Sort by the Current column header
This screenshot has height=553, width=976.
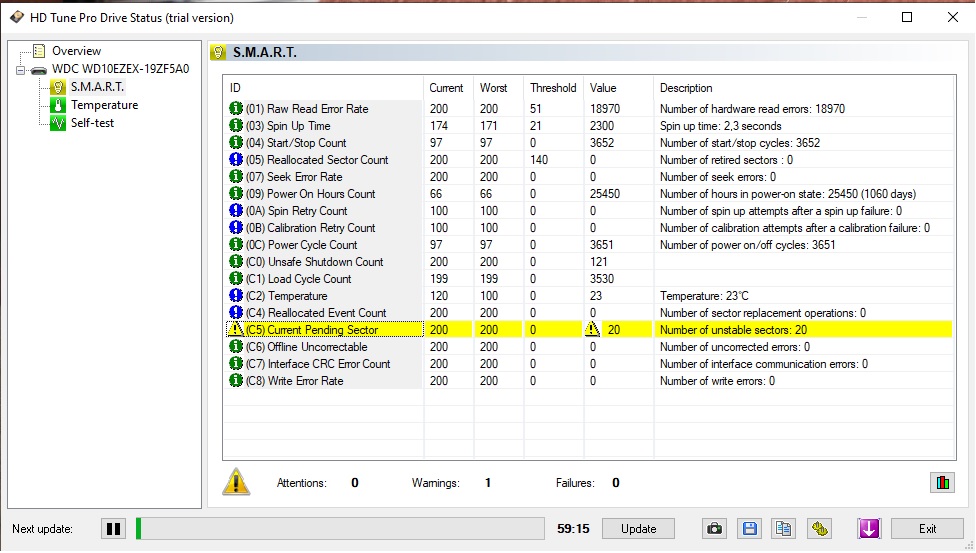(449, 88)
